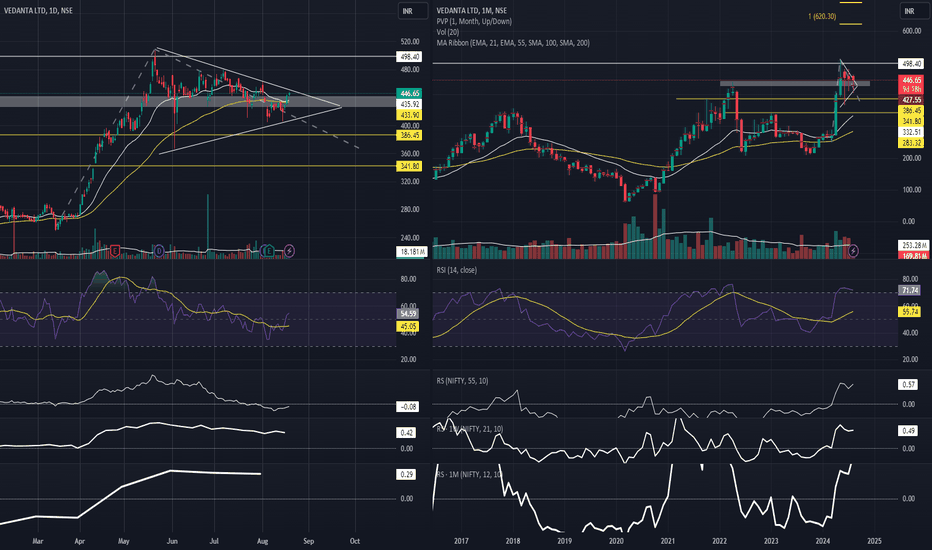Click the Mar label on daily time axis
Image resolution: width=932 pixels, height=550 pixels.
(x=38, y=541)
